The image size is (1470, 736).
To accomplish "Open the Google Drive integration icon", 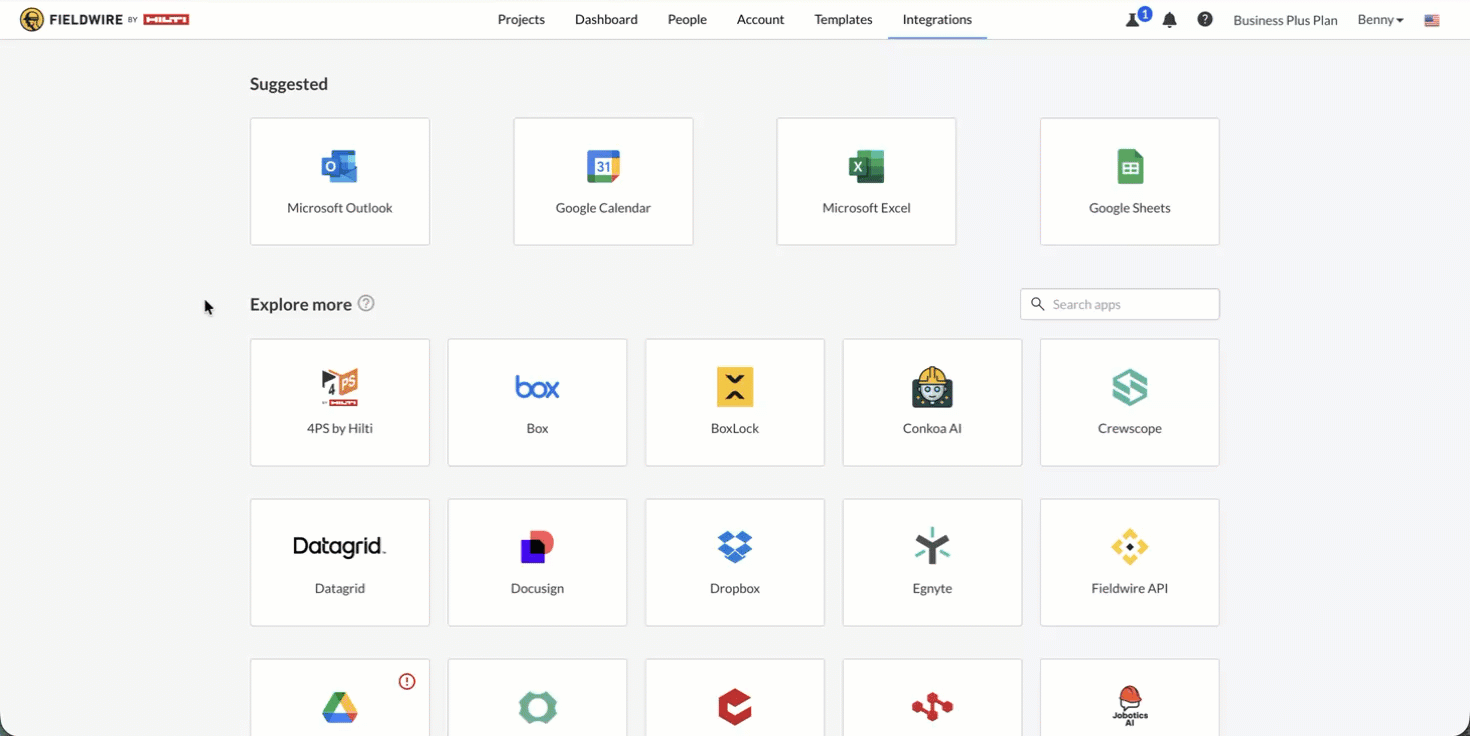I will [x=340, y=707].
